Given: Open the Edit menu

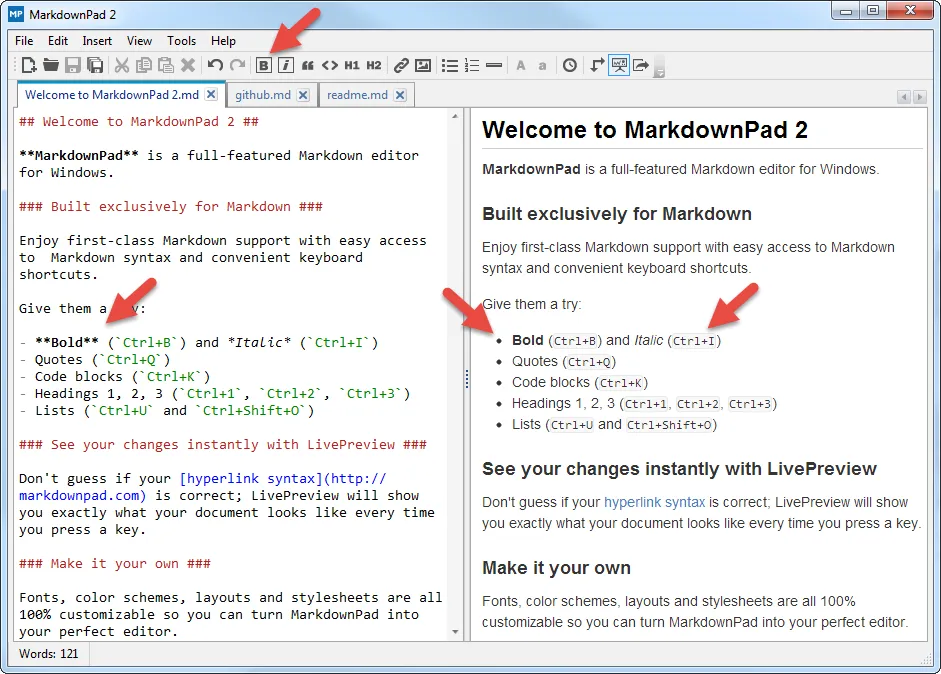Looking at the screenshot, I should [x=58, y=41].
